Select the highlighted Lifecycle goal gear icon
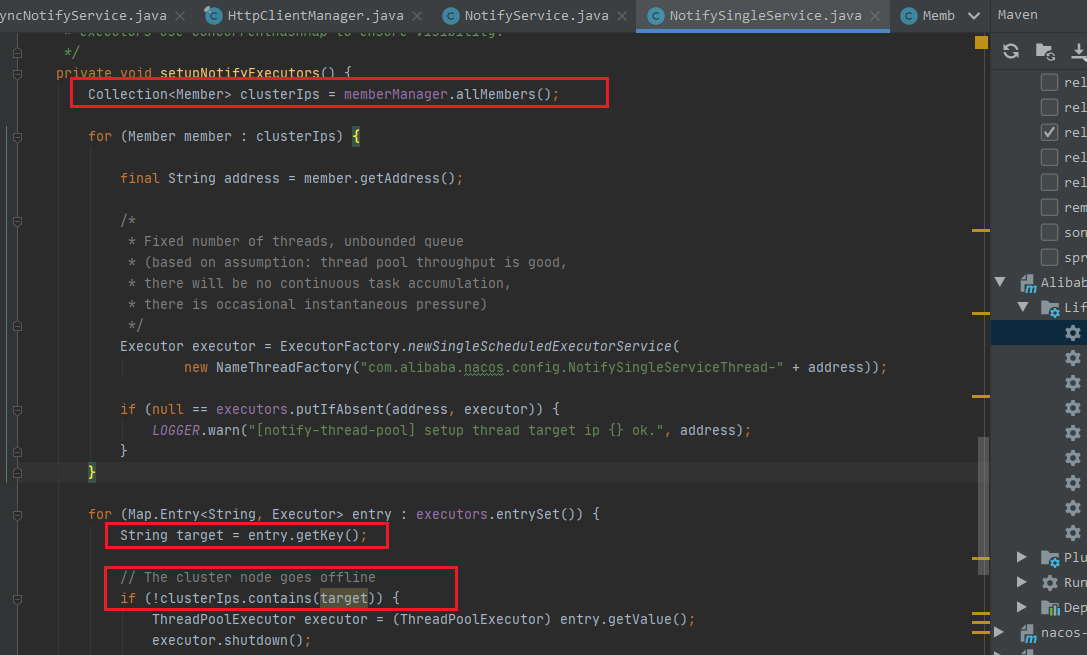Screen dimensions: 1087x655 tap(1072, 332)
